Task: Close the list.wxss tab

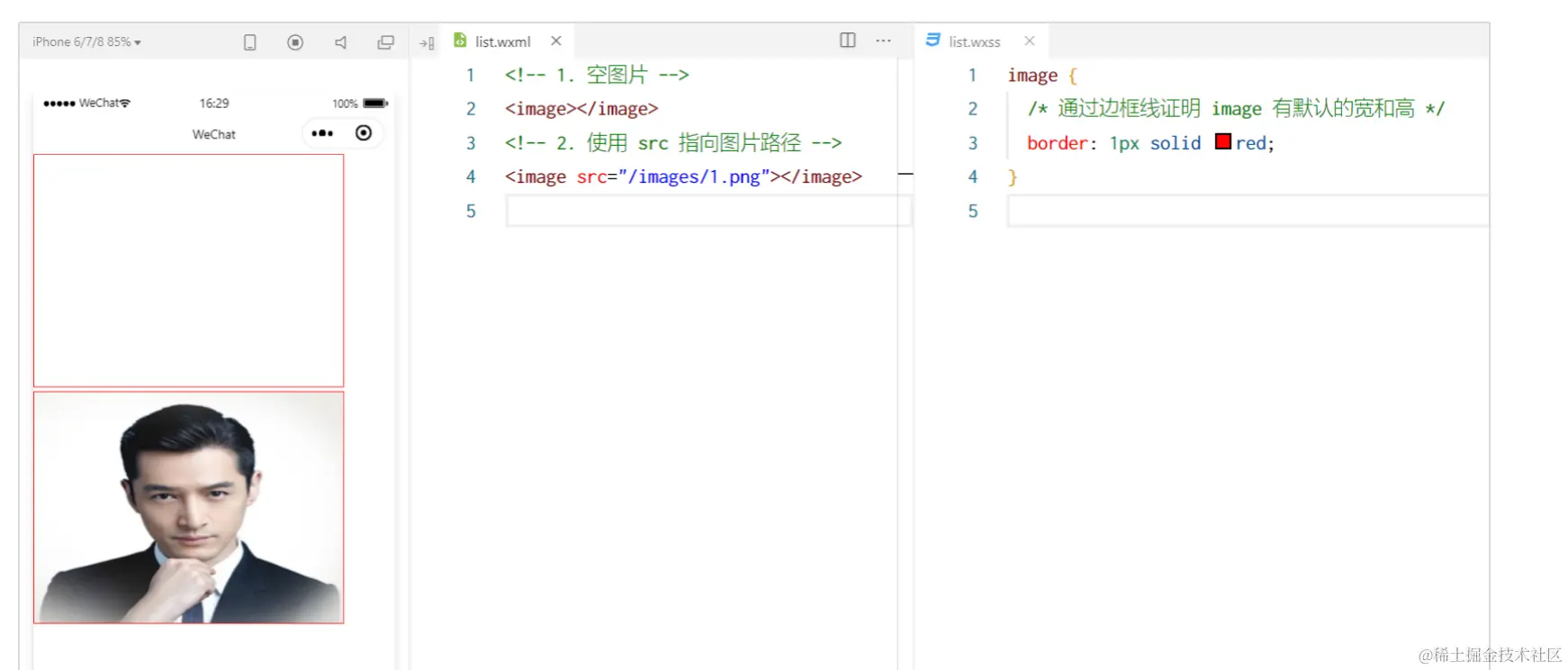Action: pyautogui.click(x=1030, y=41)
